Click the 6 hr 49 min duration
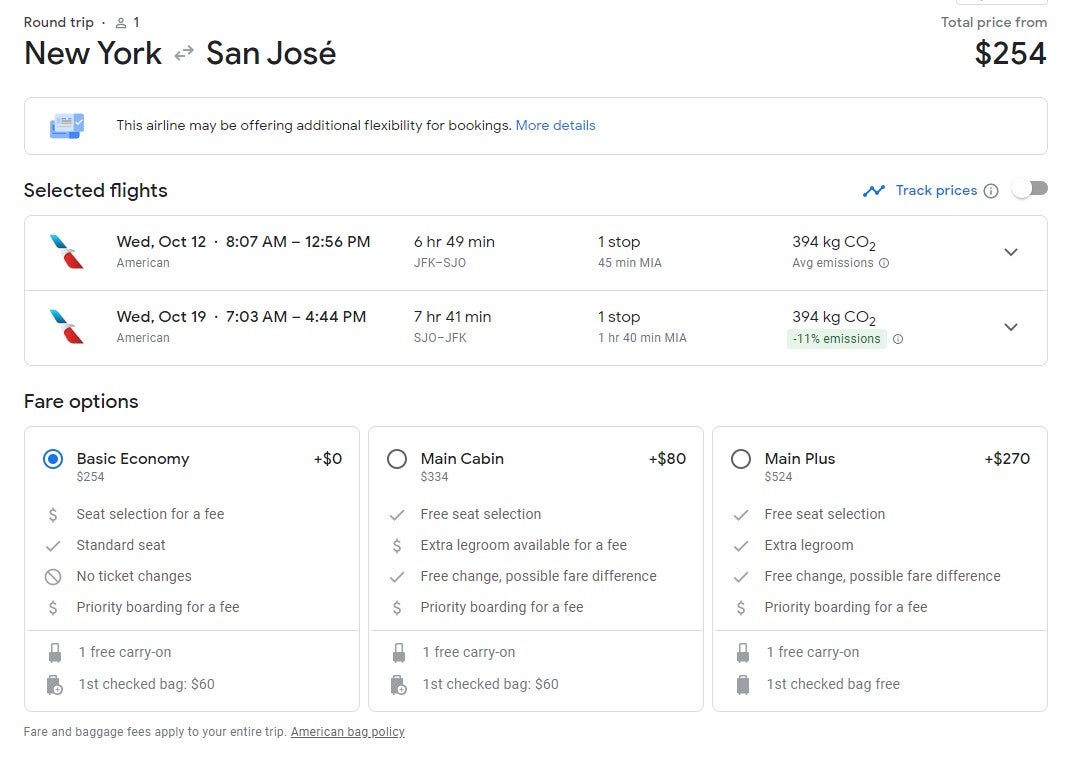The image size is (1068, 757). [x=454, y=242]
